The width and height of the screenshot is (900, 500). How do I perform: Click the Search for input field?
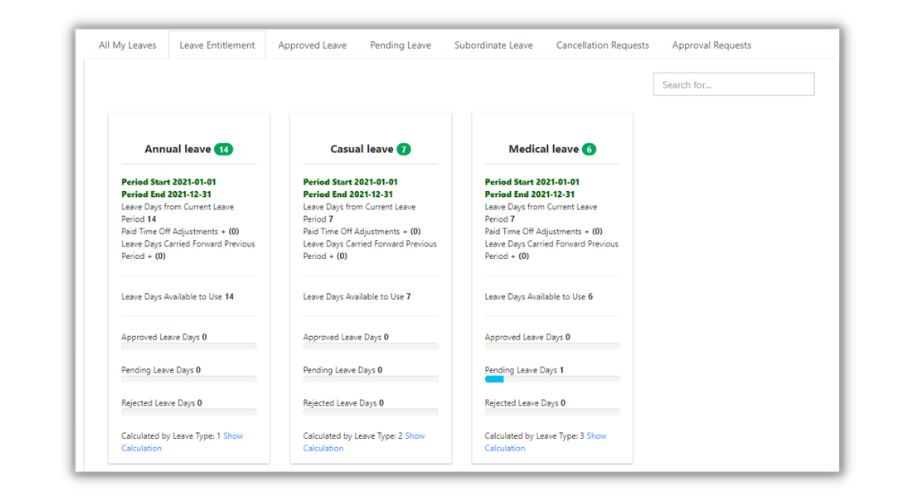point(733,85)
